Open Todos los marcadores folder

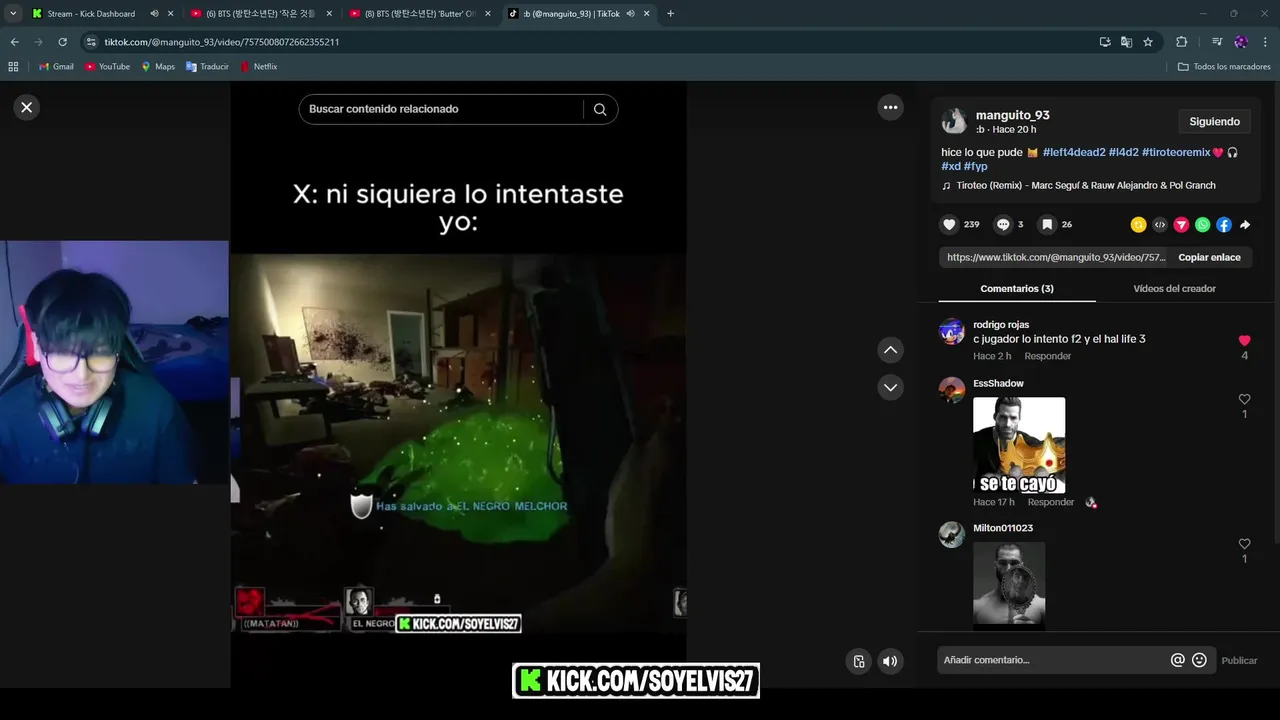(x=1224, y=67)
